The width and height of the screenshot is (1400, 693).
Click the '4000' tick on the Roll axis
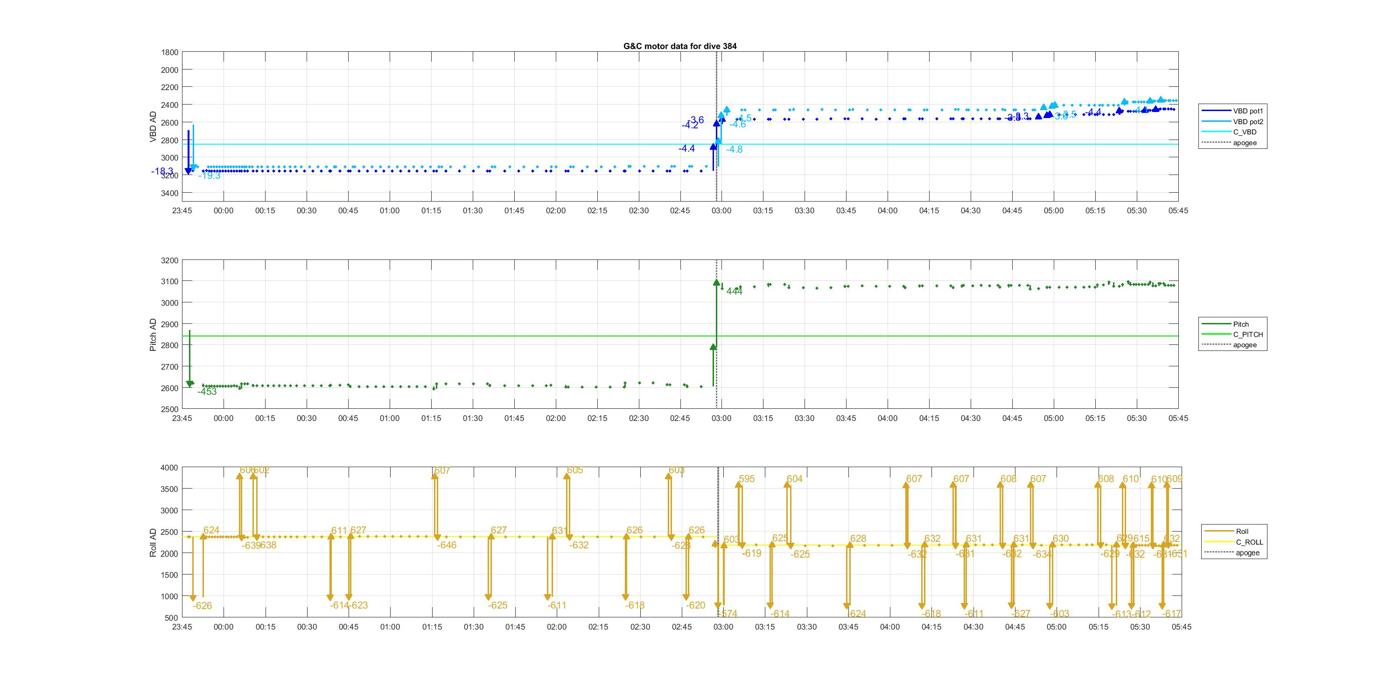(170, 468)
